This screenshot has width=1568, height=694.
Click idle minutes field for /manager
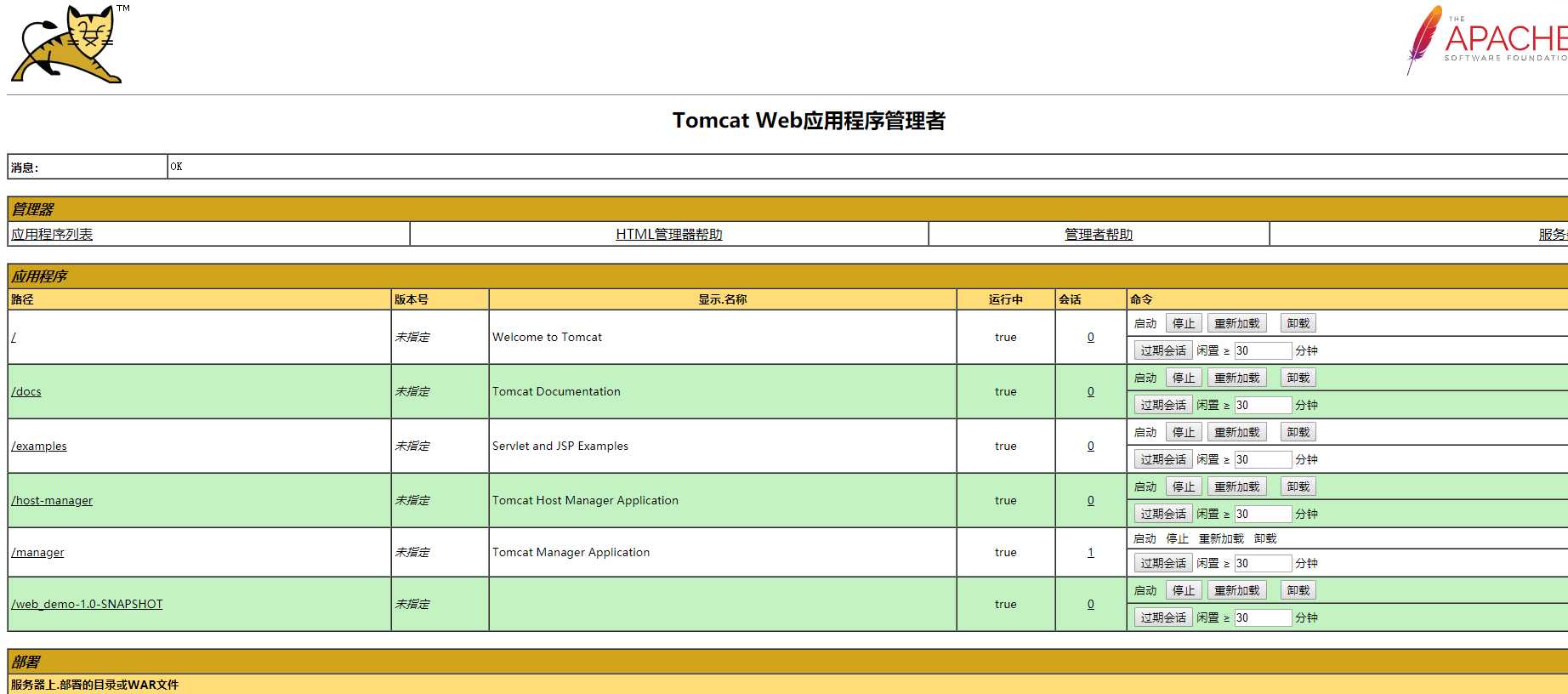[x=1263, y=563]
